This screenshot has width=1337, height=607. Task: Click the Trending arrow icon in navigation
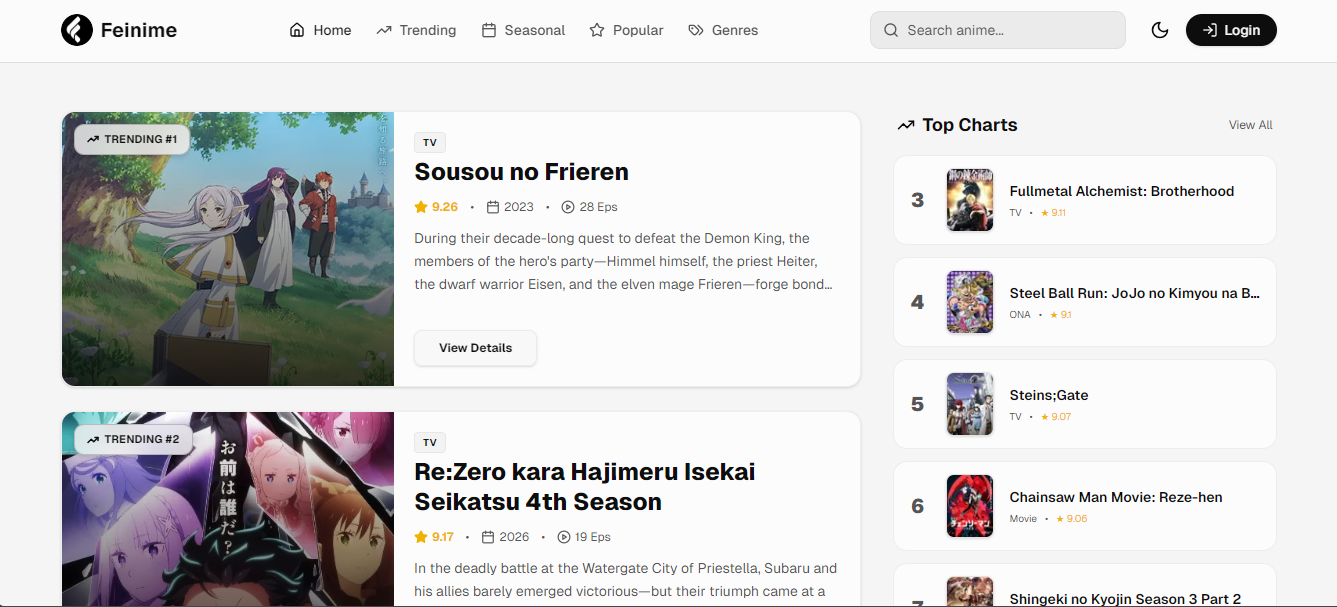pyautogui.click(x=384, y=30)
